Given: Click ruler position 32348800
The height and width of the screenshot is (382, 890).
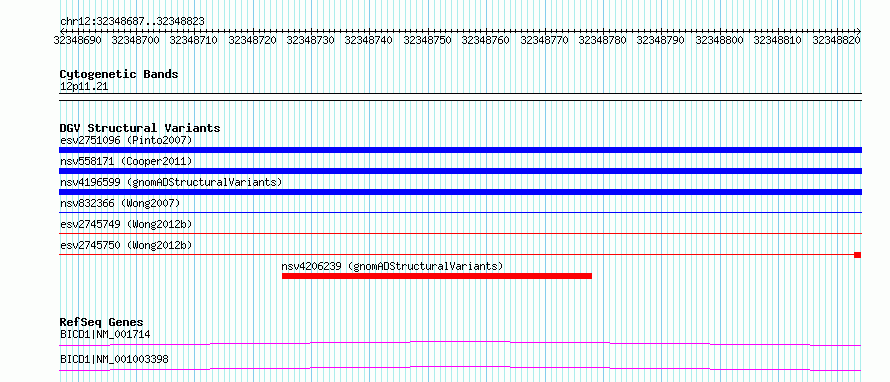Looking at the screenshot, I should coord(720,40).
